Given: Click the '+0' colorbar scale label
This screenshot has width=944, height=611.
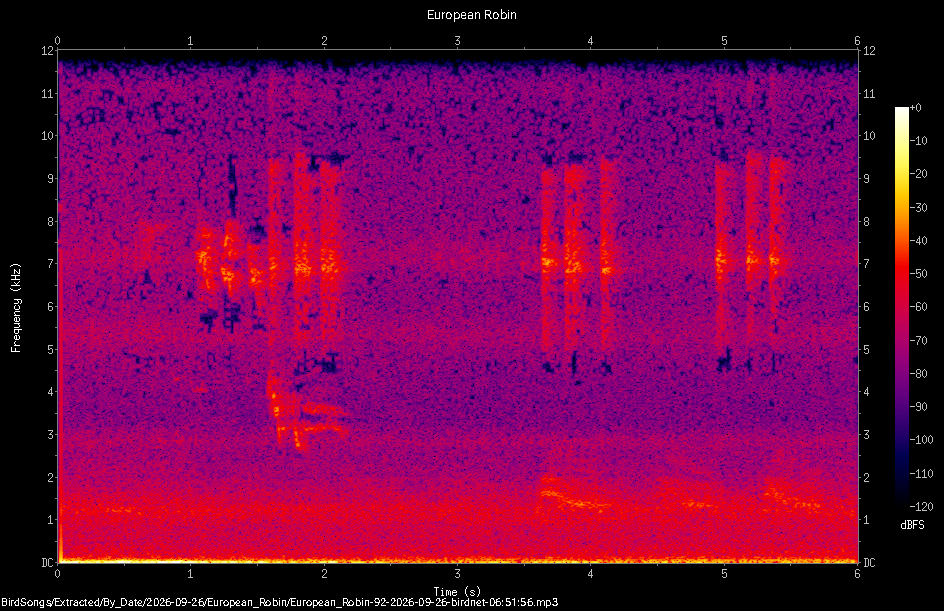Looking at the screenshot, I should (915, 108).
